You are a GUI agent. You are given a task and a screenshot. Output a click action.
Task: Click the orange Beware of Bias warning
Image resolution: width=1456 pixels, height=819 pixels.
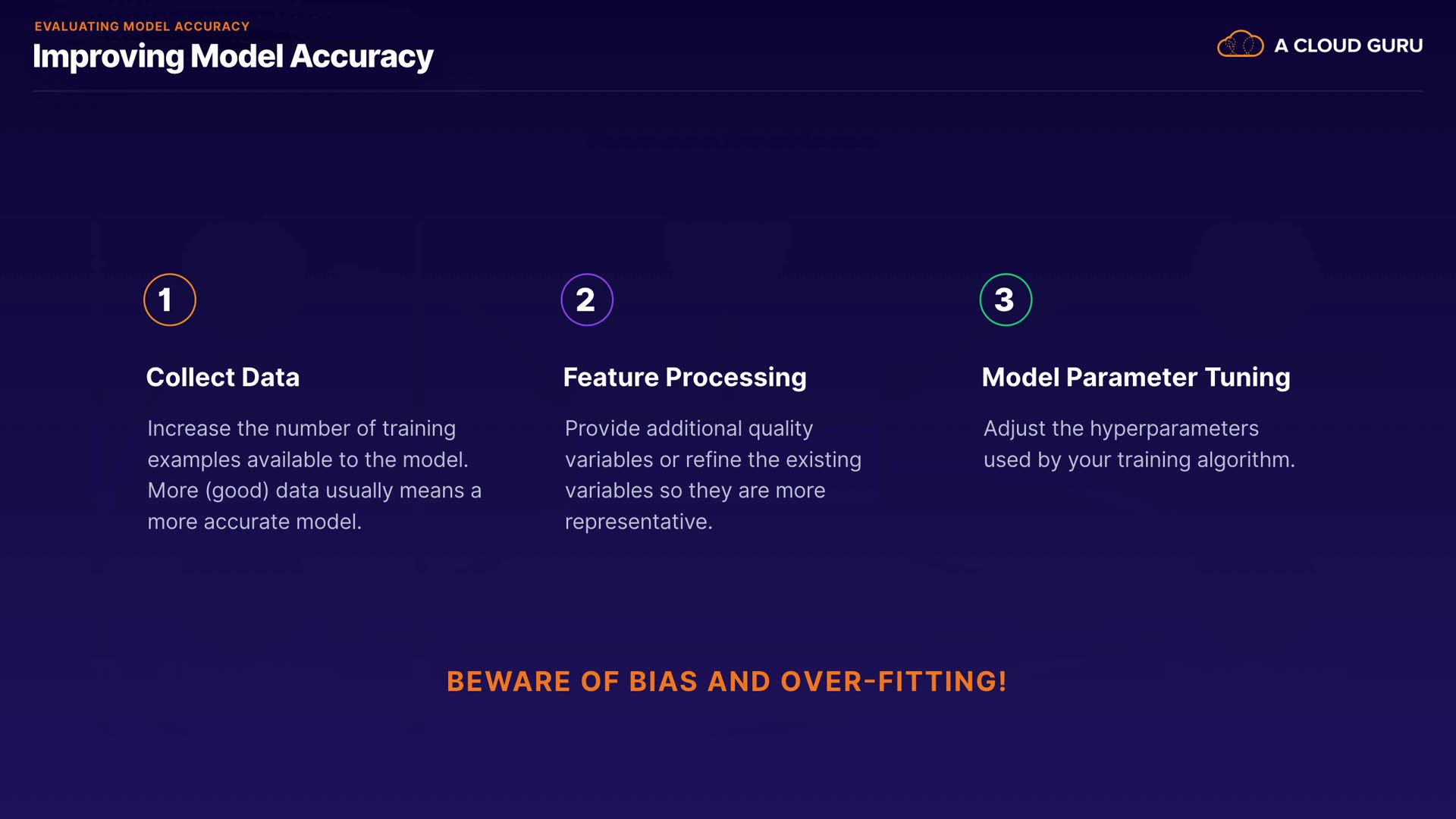click(x=726, y=681)
